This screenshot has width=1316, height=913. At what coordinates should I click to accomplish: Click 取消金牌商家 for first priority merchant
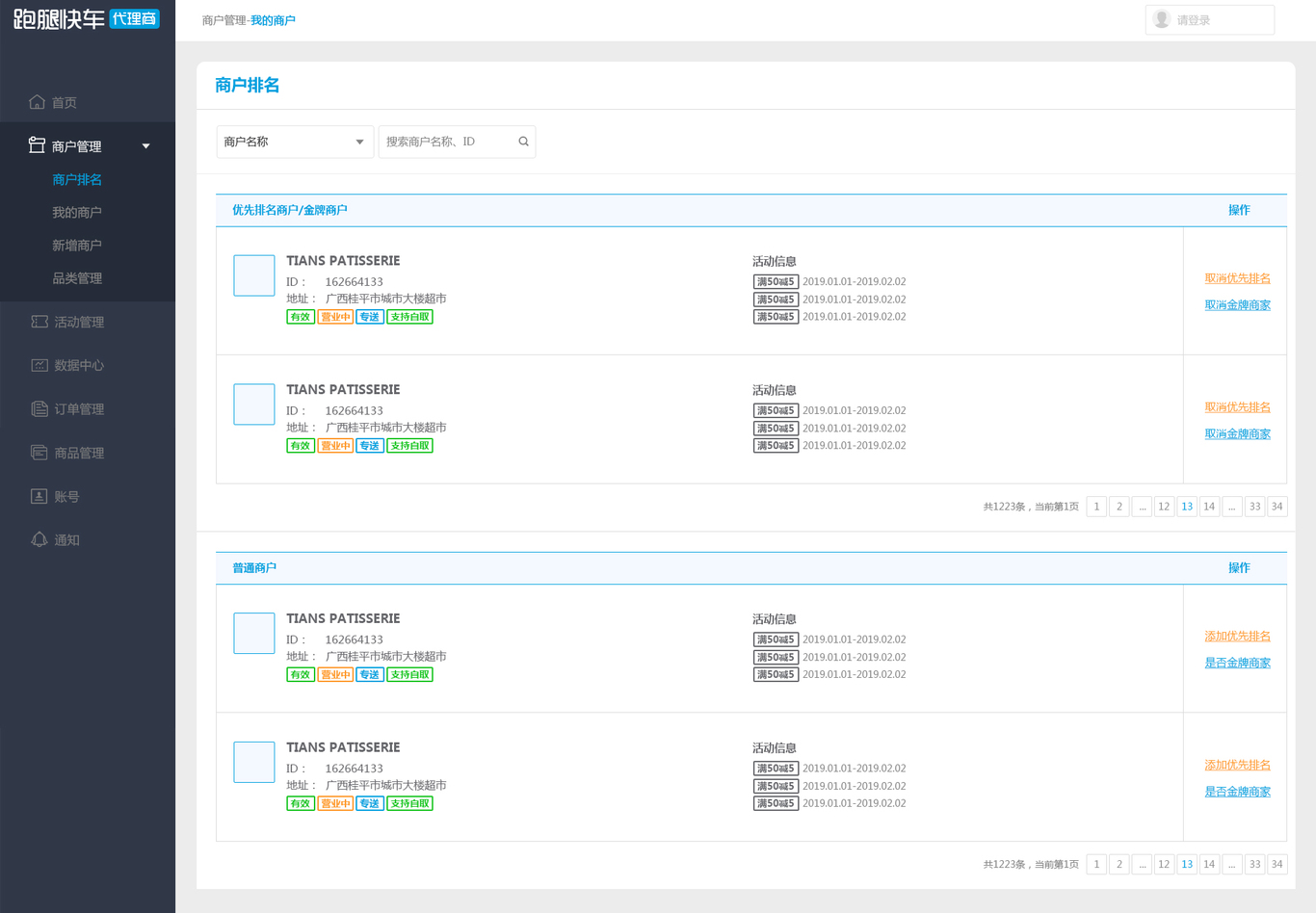(x=1237, y=305)
